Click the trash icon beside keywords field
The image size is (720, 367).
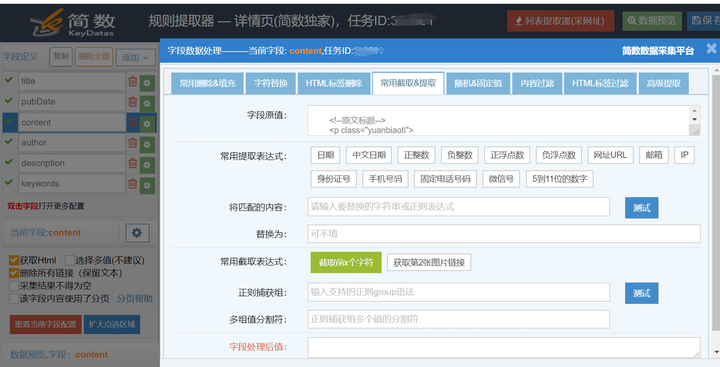[133, 184]
